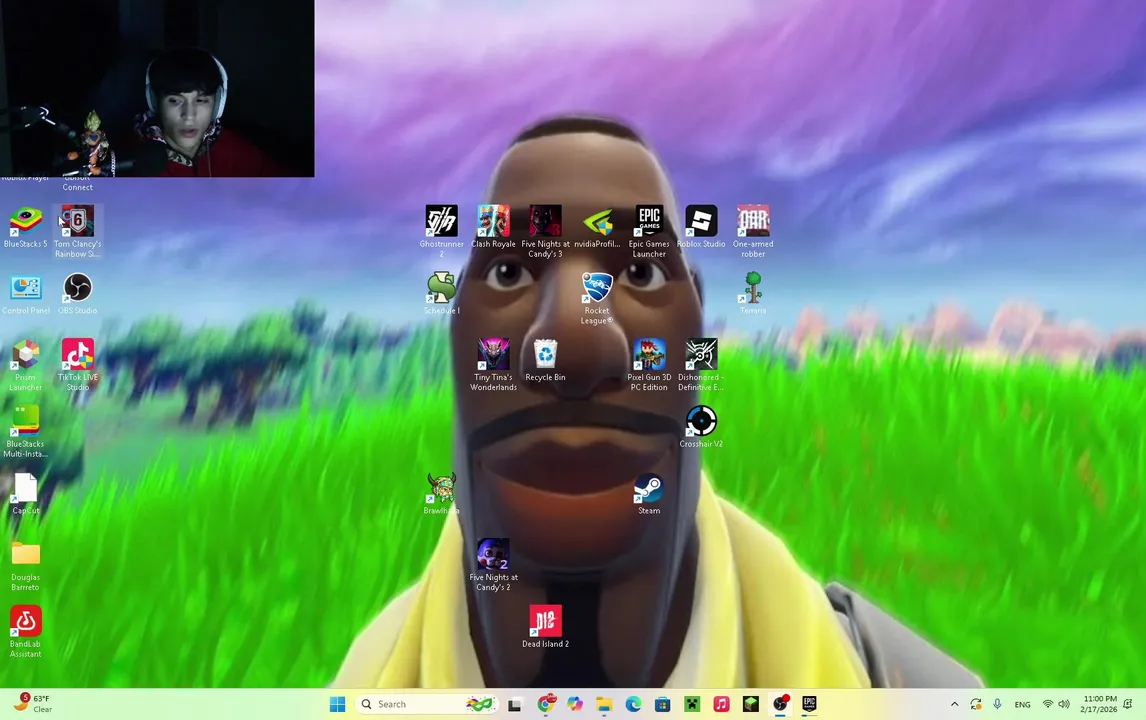Open the grass block taskbar icon
Viewport: 1146px width, 720px height.
point(751,704)
